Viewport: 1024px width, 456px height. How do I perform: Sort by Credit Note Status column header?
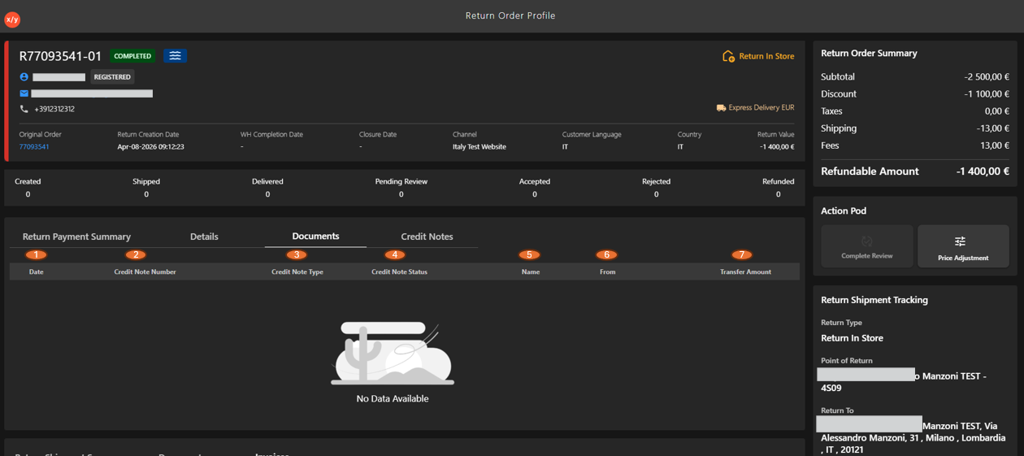tap(399, 272)
